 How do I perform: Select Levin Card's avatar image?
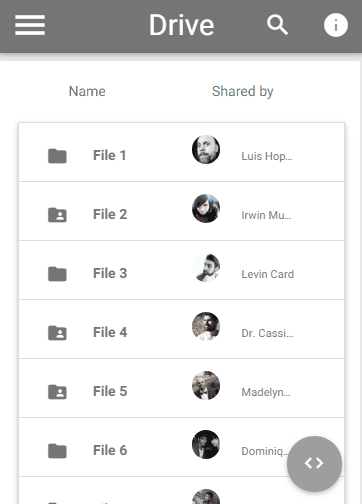click(x=206, y=267)
